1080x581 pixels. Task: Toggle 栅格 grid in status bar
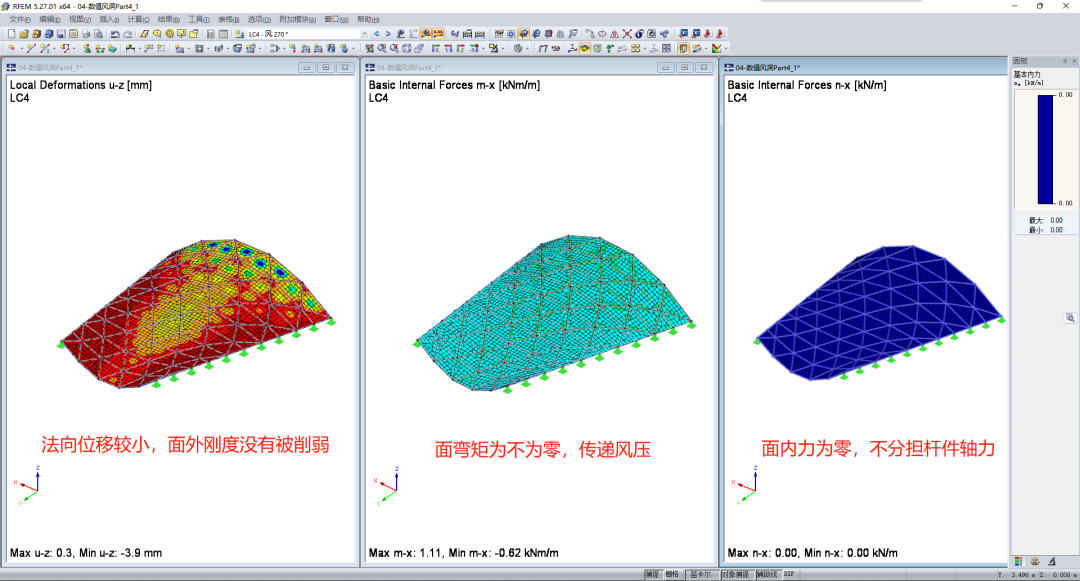(672, 574)
